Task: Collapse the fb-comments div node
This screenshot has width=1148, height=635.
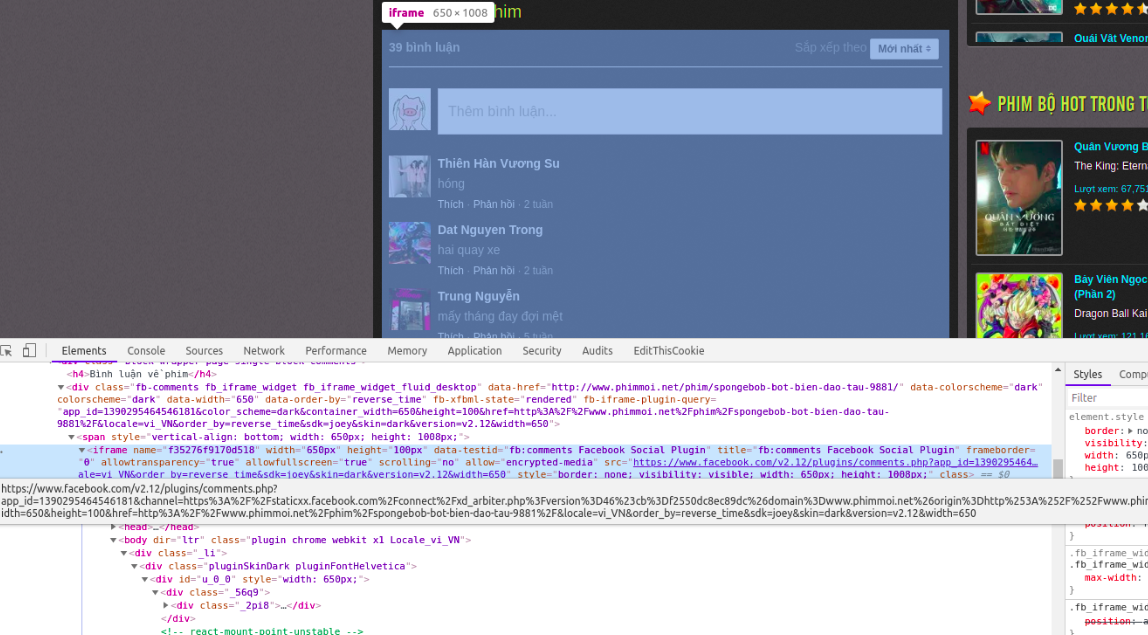Action: coord(61,387)
